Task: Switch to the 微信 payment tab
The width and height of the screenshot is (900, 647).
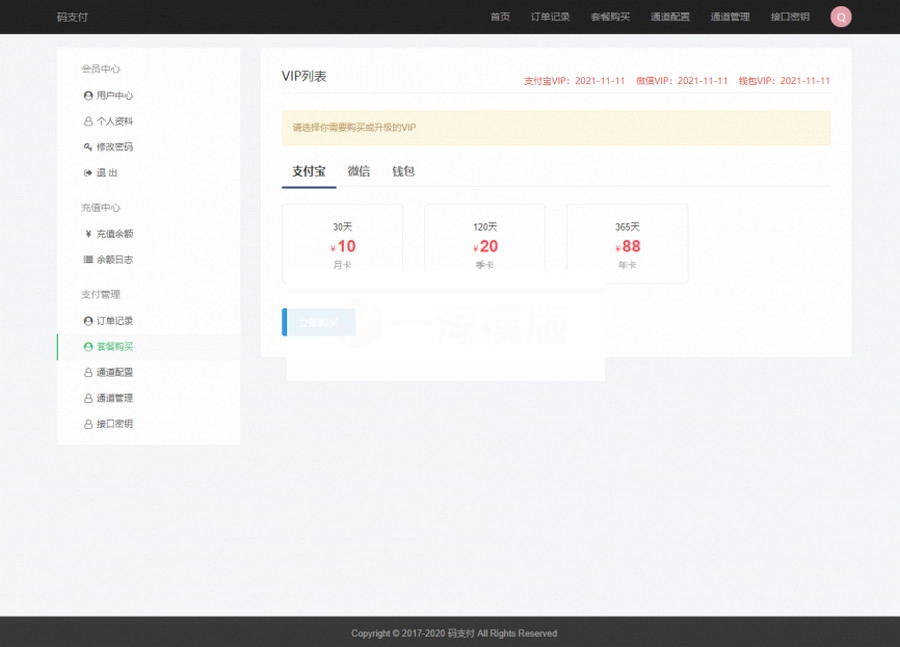Action: 358,171
